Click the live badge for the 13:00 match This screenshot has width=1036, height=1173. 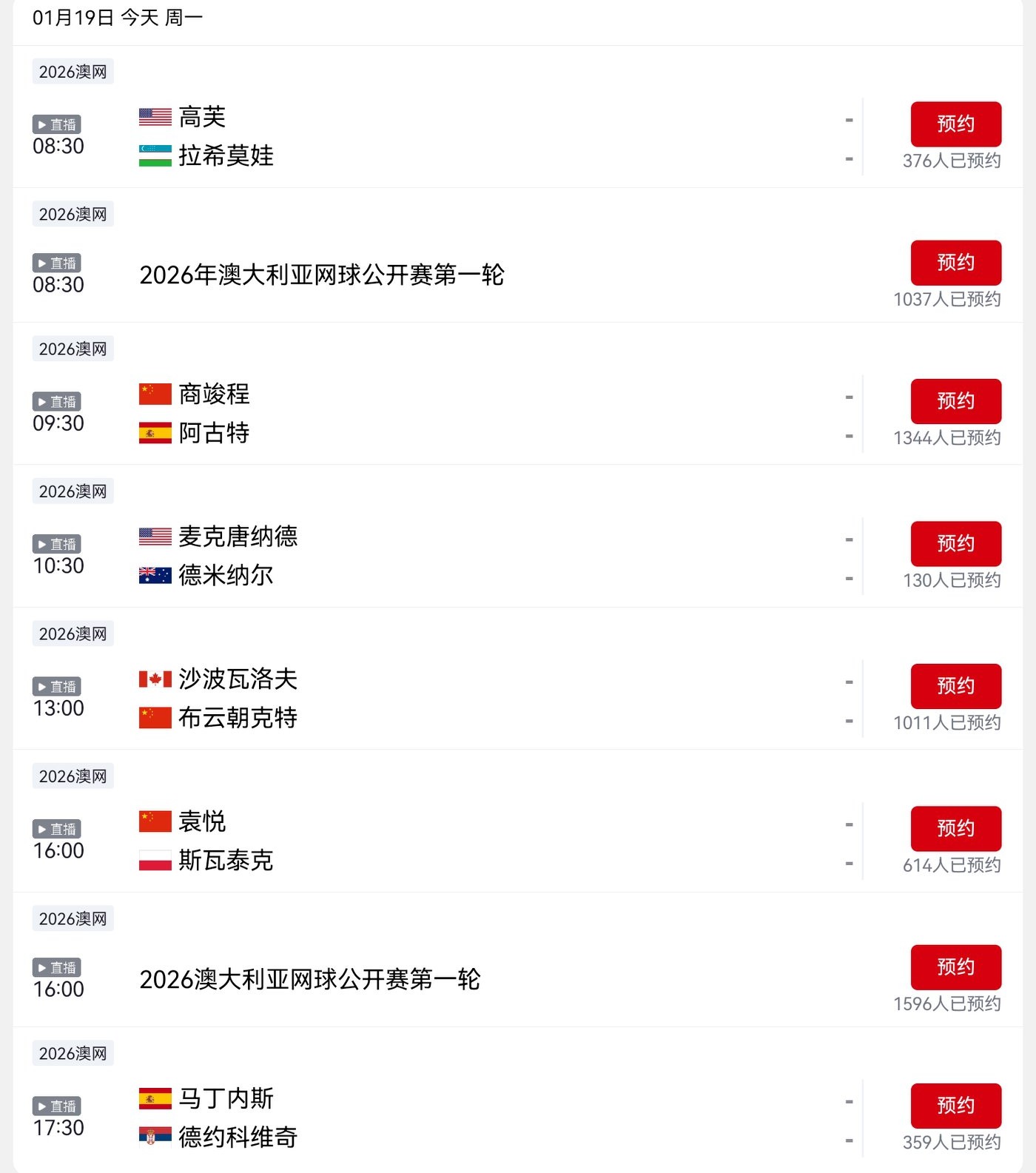coord(57,687)
